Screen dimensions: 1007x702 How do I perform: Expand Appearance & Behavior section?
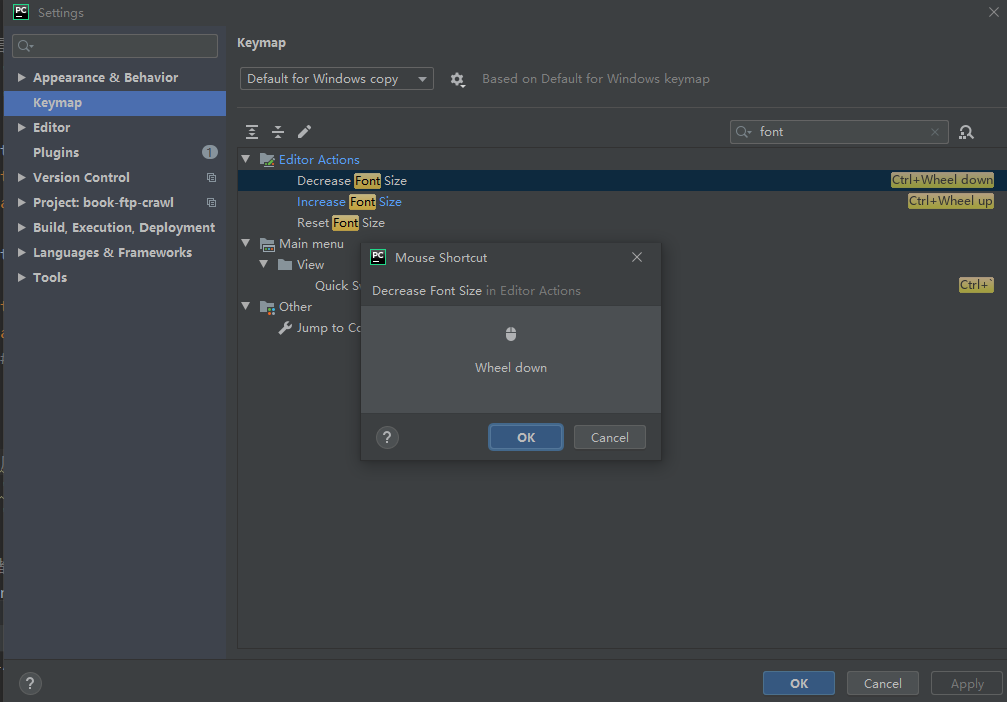click(22, 77)
